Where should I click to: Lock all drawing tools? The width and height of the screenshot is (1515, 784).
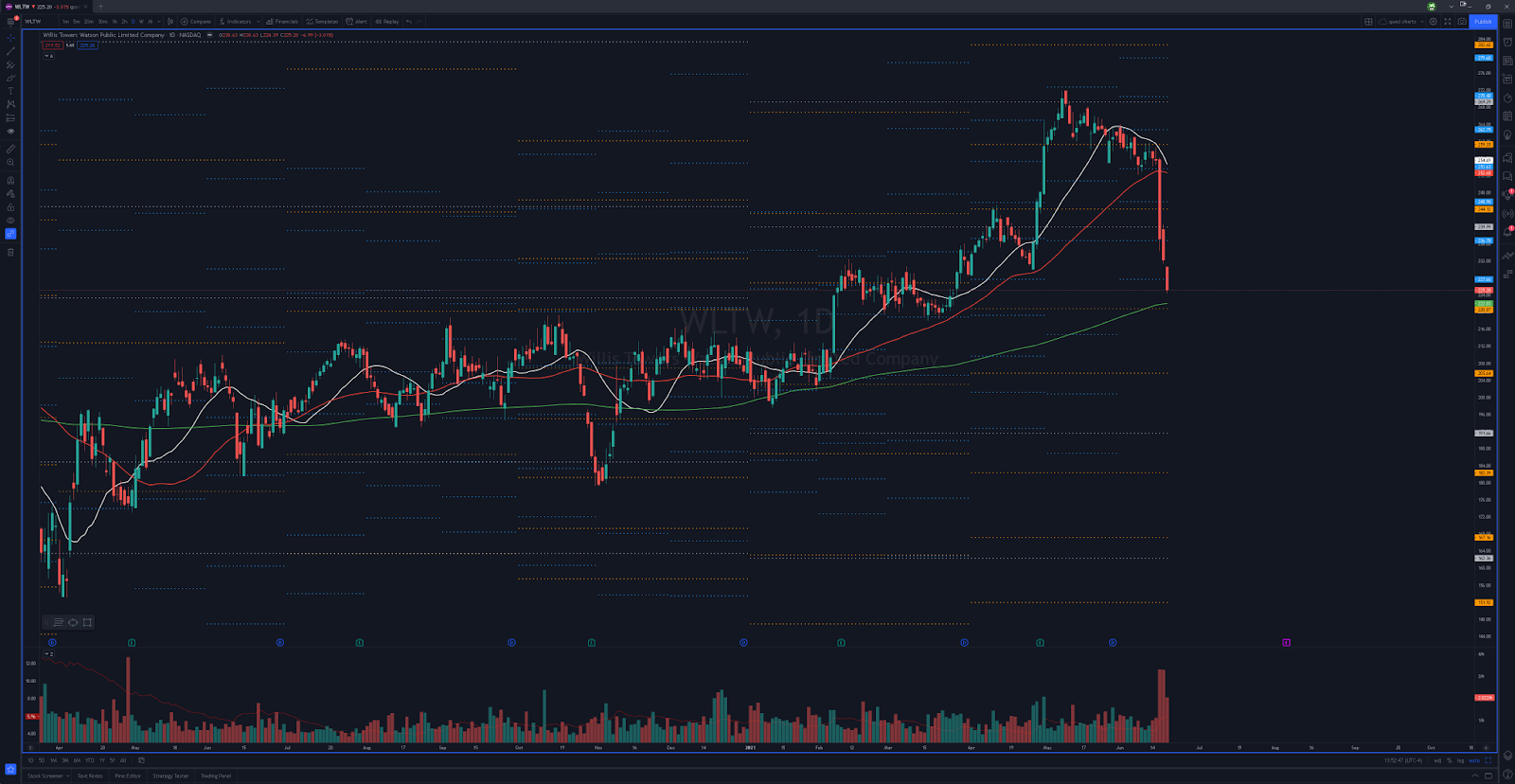tap(10, 207)
